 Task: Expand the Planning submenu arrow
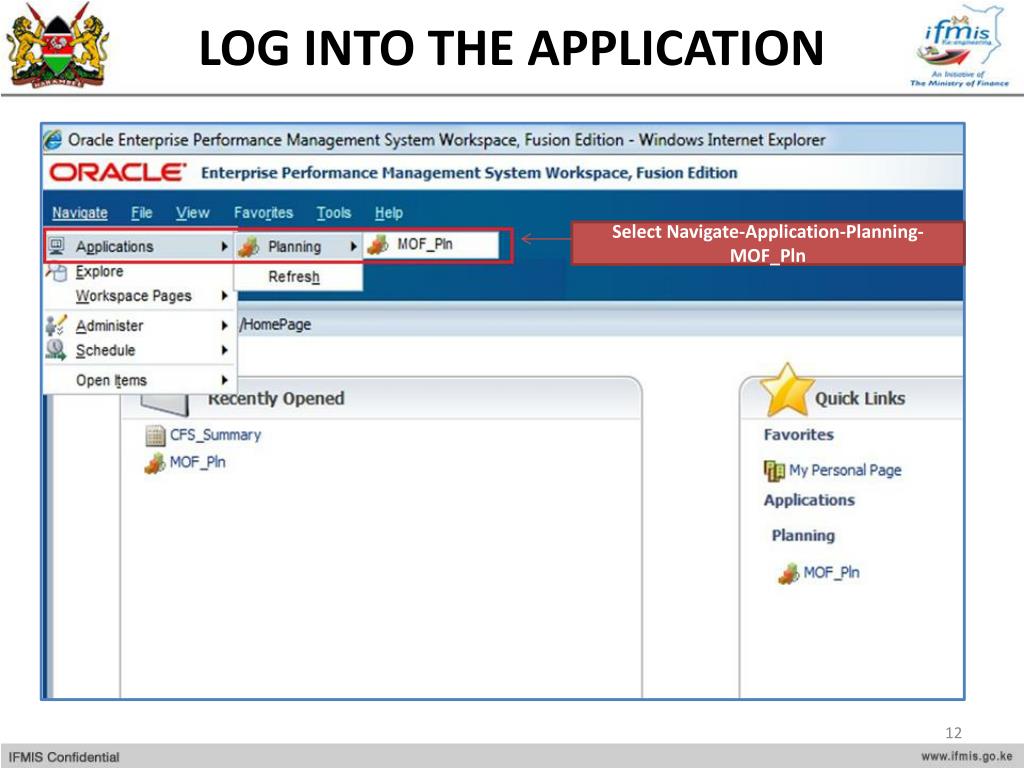(x=353, y=247)
